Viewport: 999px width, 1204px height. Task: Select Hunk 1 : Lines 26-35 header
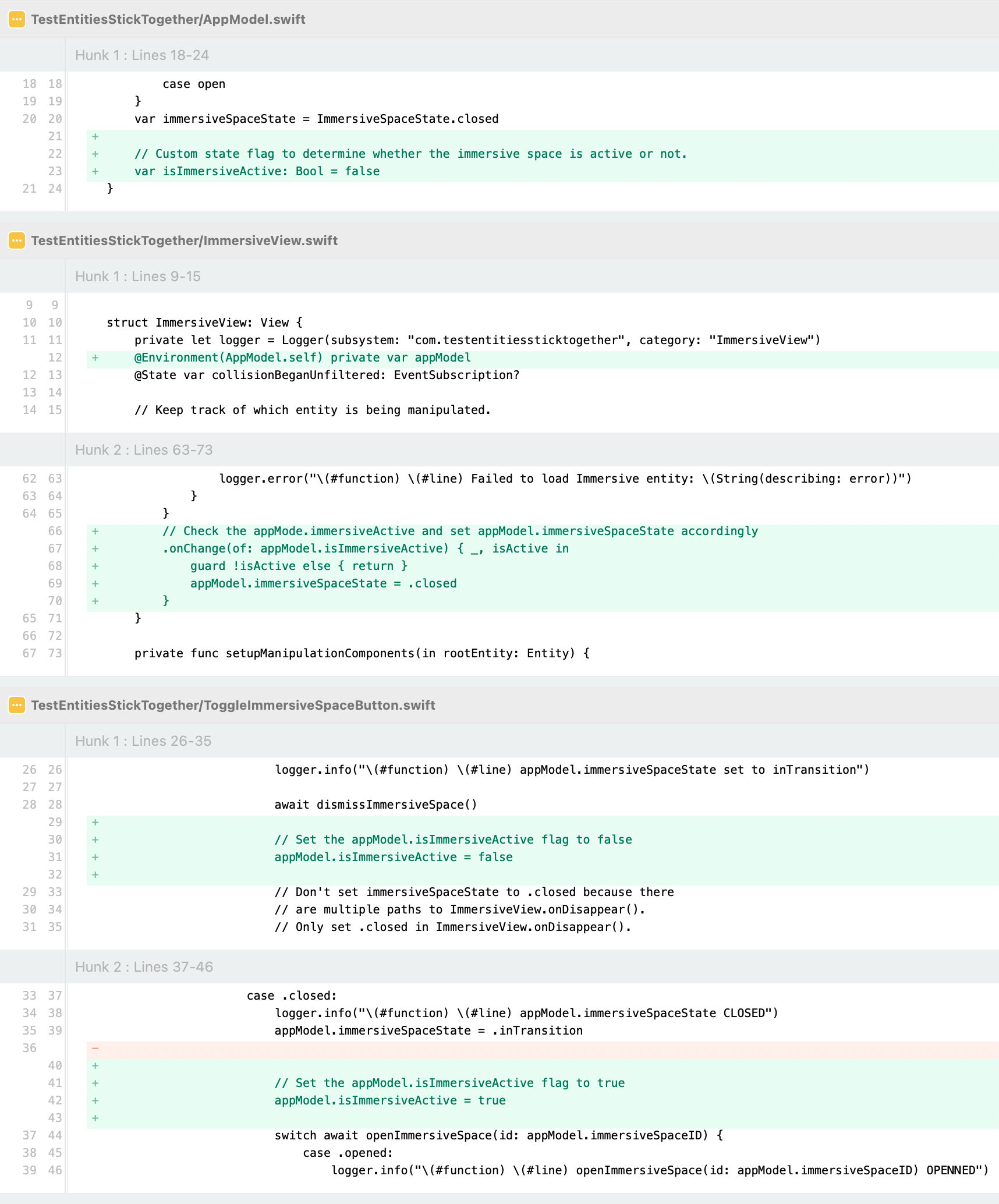click(143, 741)
